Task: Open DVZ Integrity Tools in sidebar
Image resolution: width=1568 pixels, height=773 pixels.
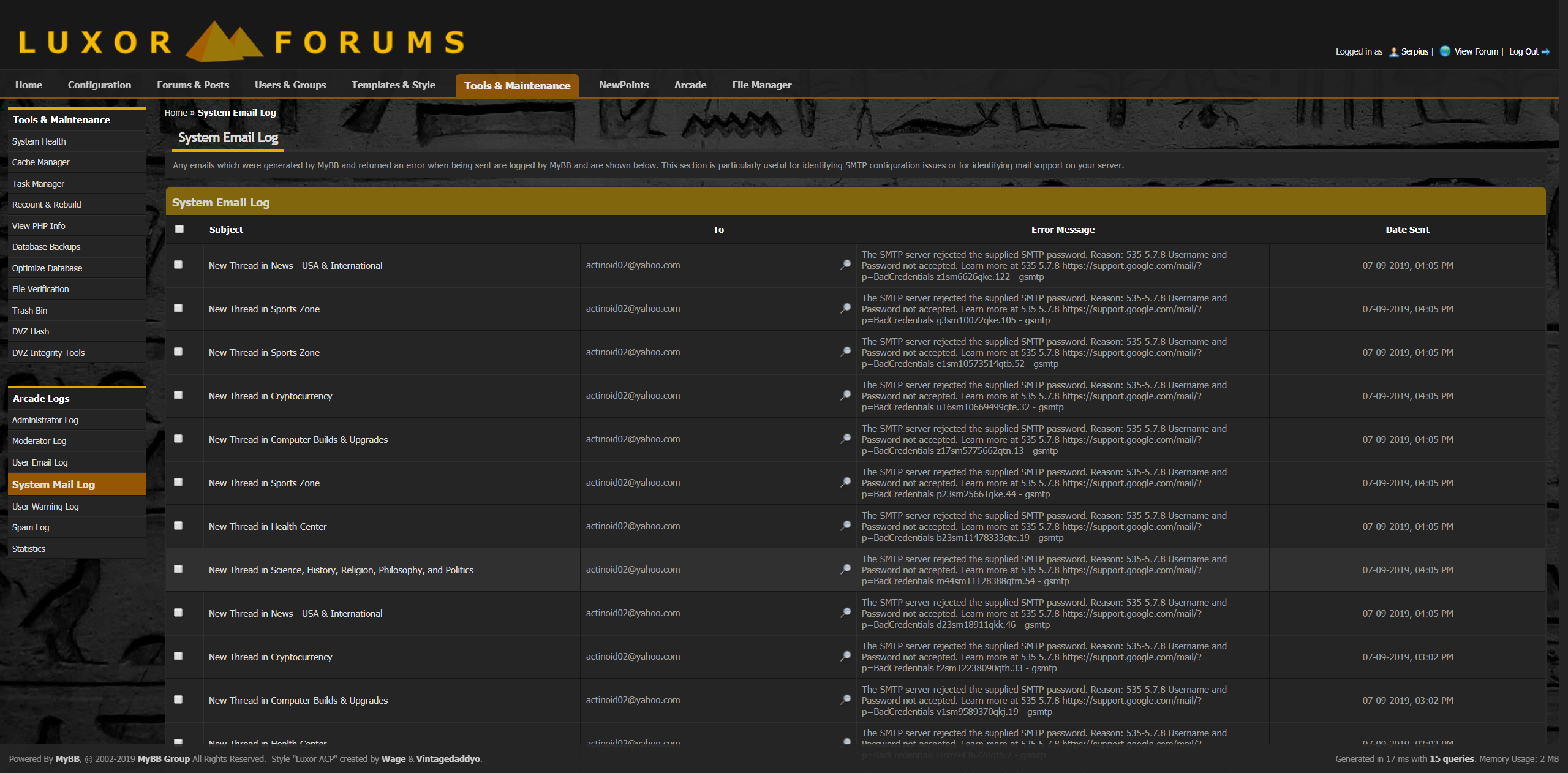Action: click(x=77, y=353)
